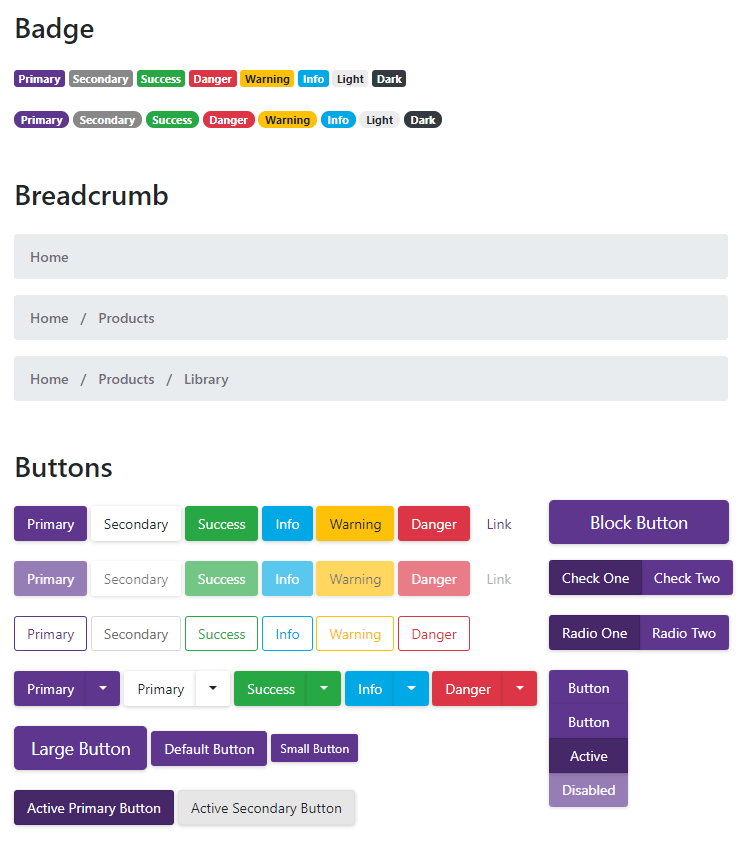Click the Link styled button
The width and height of the screenshot is (740, 844).
(x=498, y=523)
